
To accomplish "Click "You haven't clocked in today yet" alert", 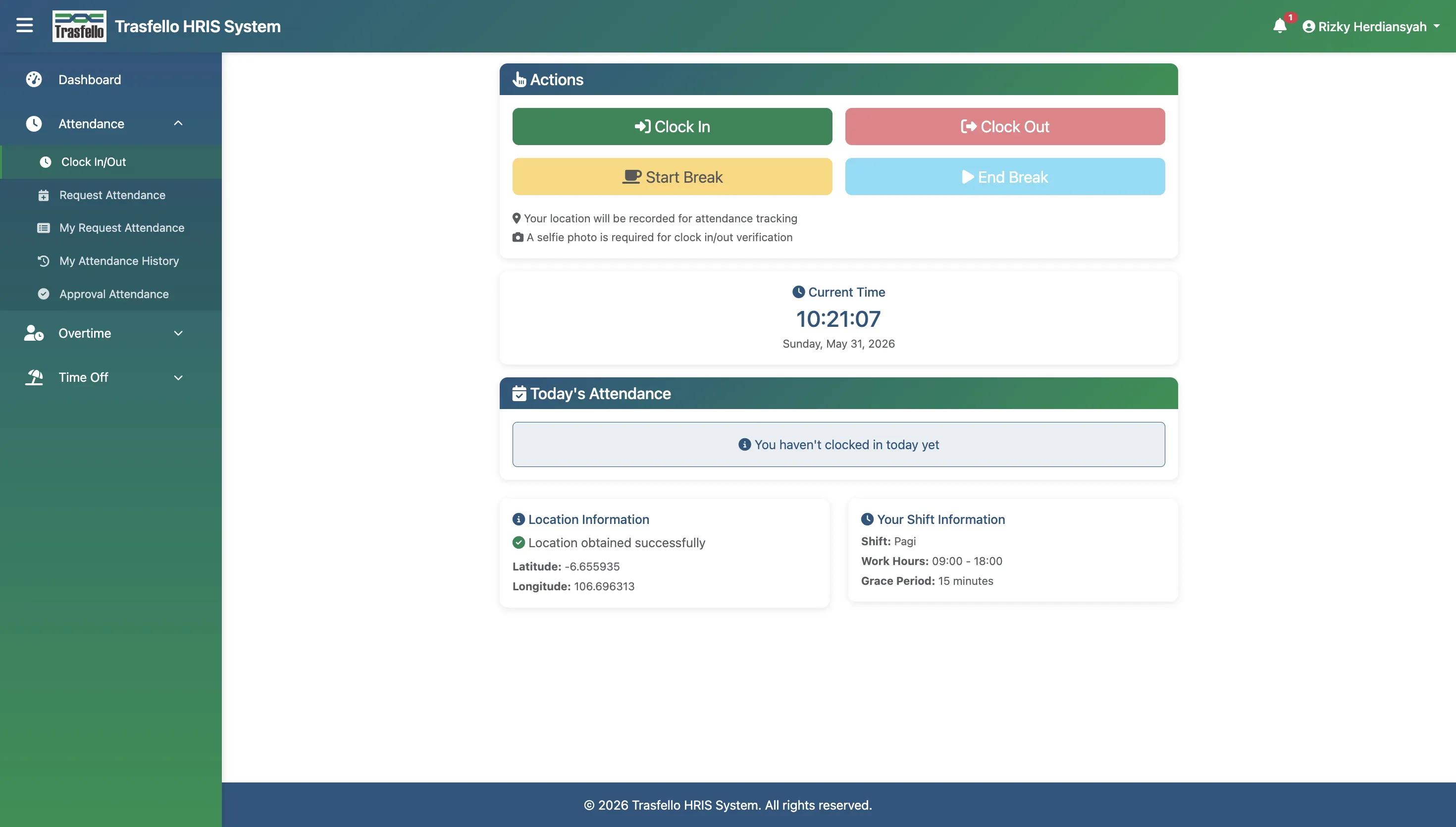I will pyautogui.click(x=838, y=444).
